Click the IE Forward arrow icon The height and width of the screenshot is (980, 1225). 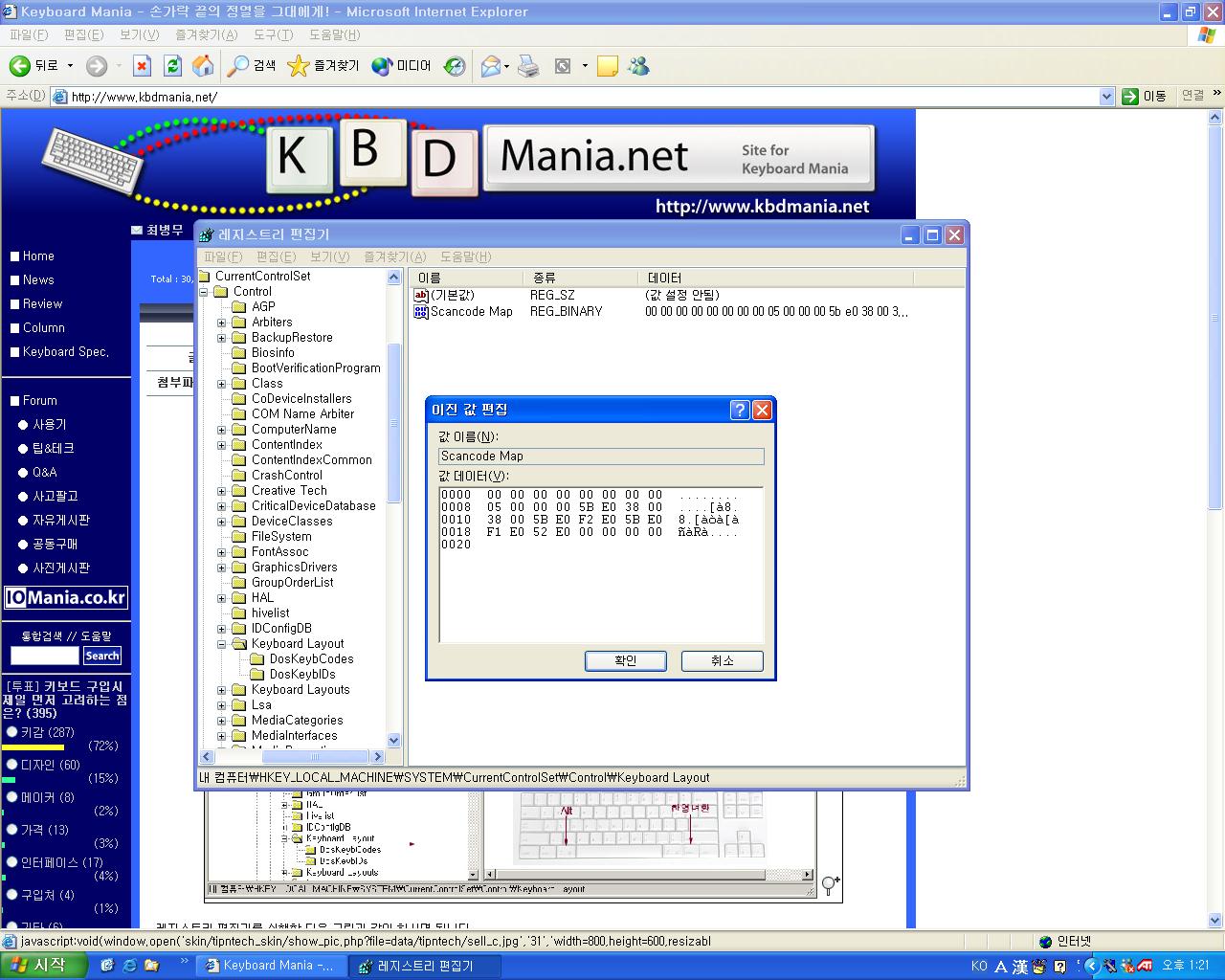click(x=97, y=66)
